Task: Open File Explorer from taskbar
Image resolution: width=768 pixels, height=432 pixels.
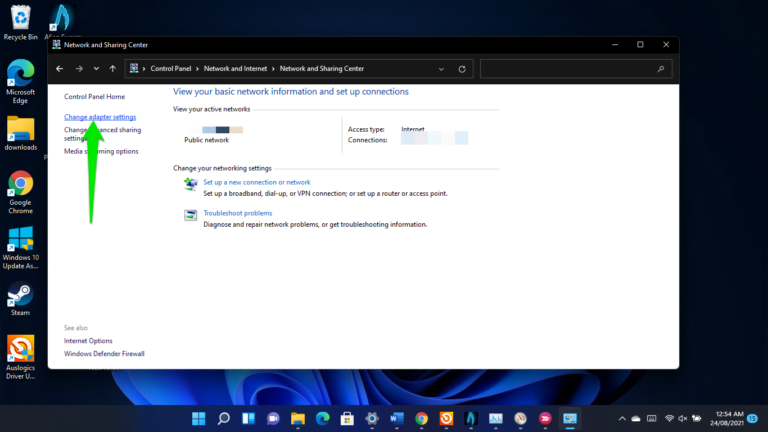Action: click(298, 419)
